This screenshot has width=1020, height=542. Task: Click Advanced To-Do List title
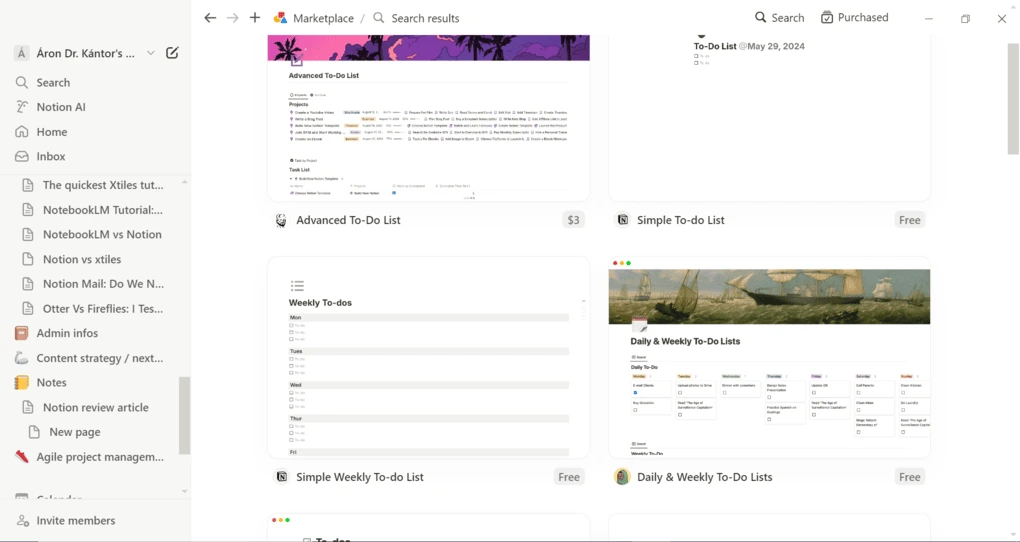(x=348, y=221)
